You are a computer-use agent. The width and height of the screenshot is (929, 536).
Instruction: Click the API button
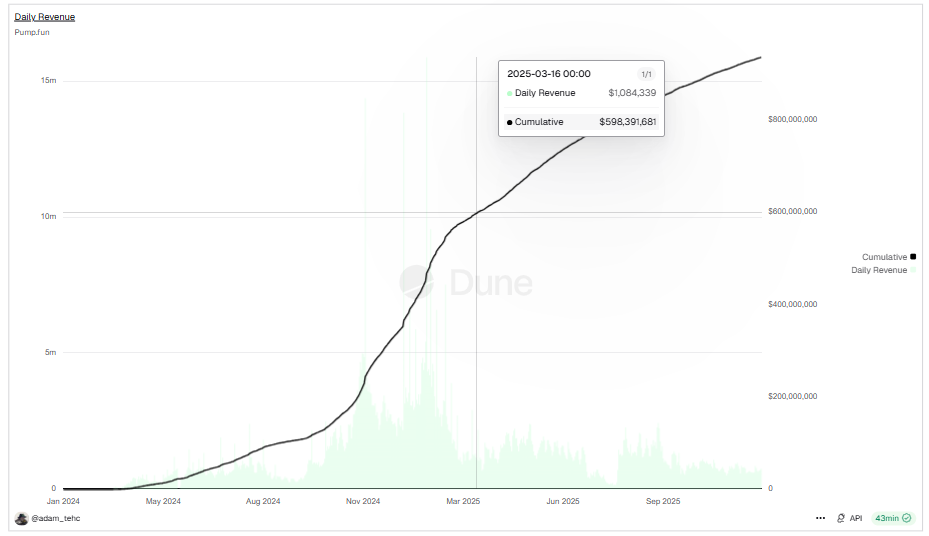point(855,518)
